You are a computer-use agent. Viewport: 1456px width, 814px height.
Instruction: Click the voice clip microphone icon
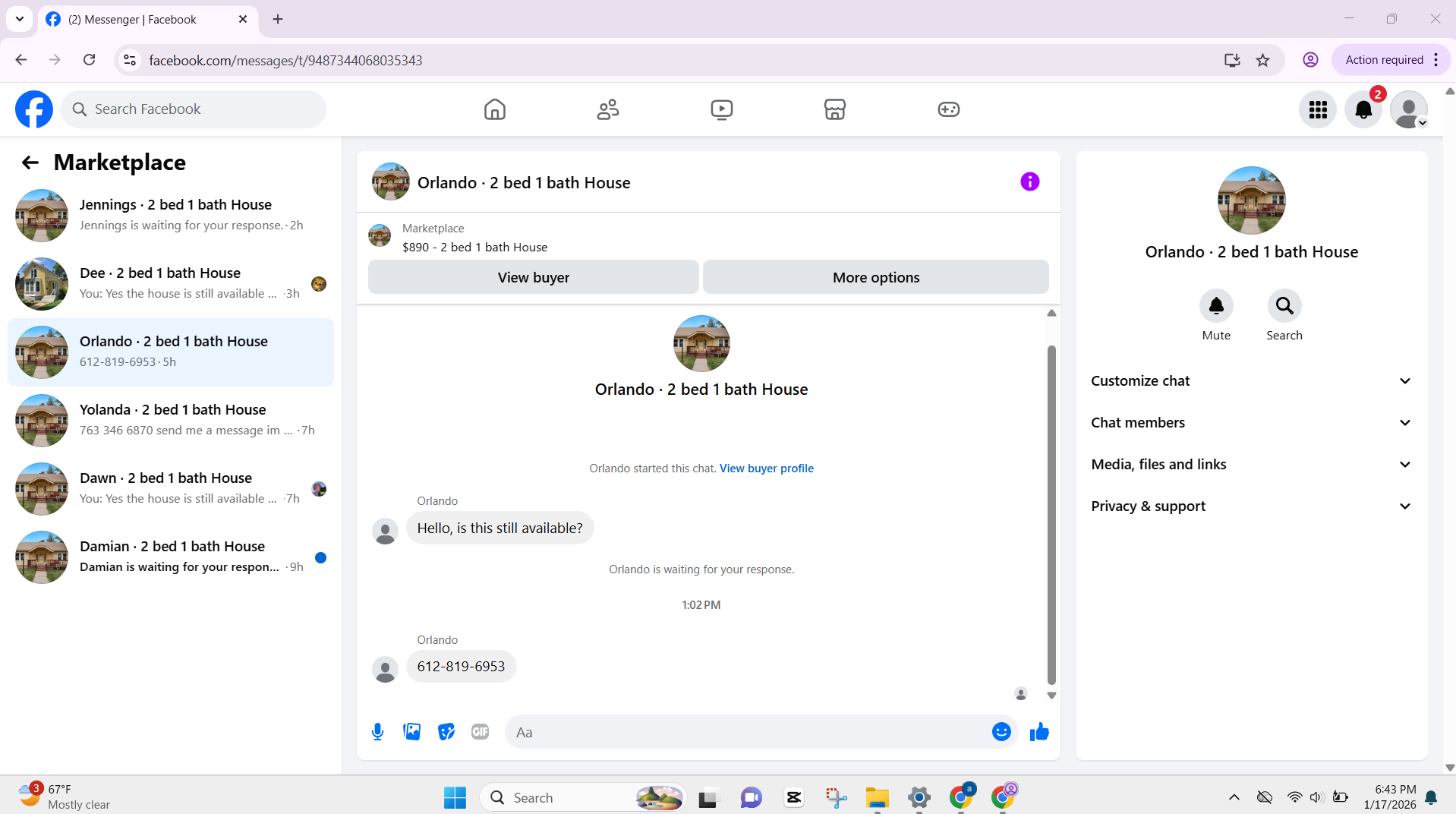377,731
